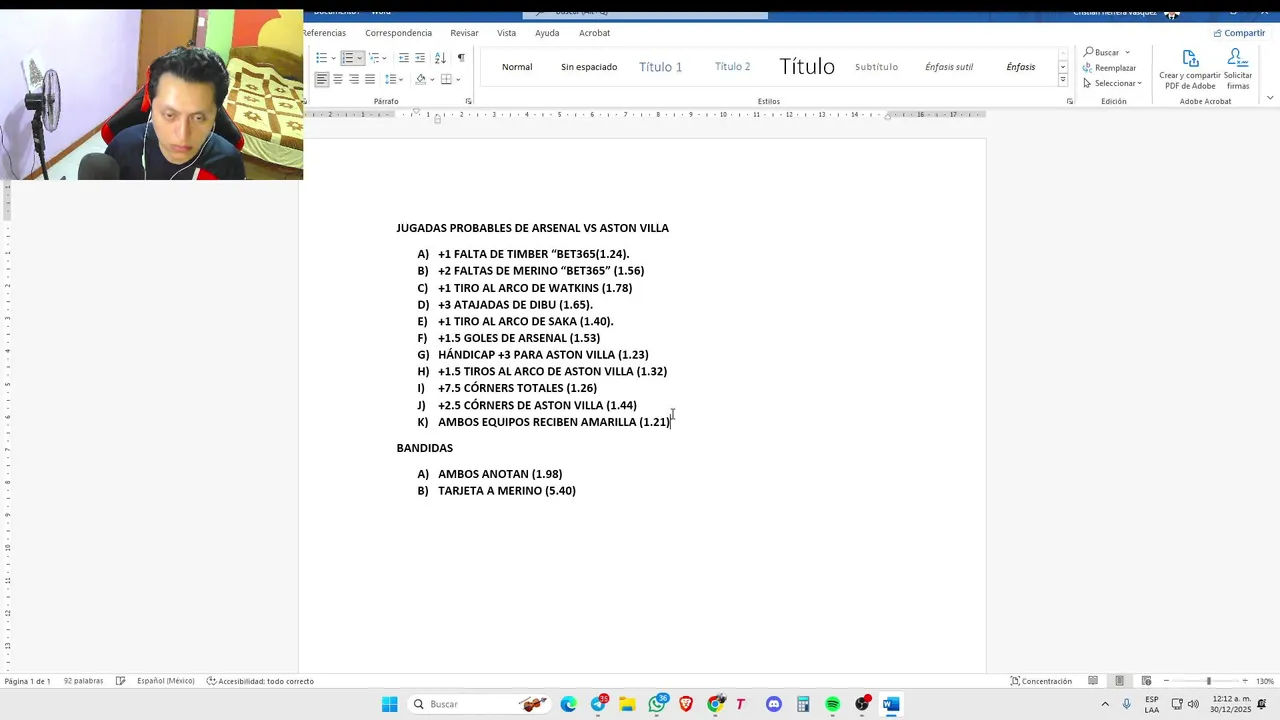The height and width of the screenshot is (720, 1280).
Task: Expand borders dropdown arrow
Action: tap(458, 79)
